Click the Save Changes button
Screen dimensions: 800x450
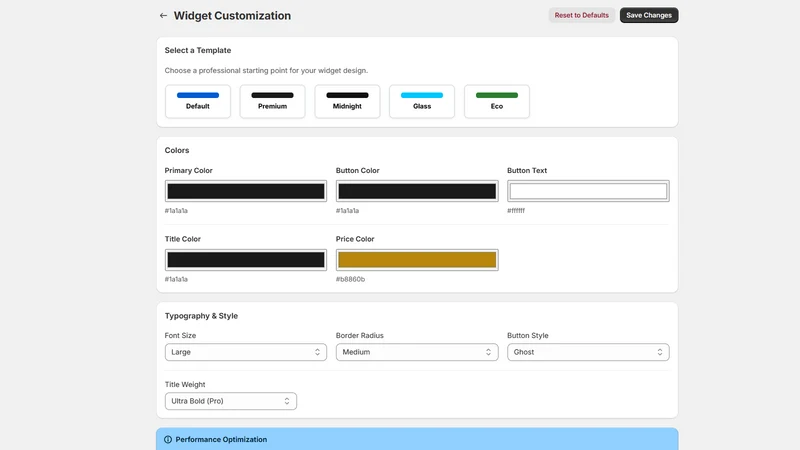(x=648, y=15)
